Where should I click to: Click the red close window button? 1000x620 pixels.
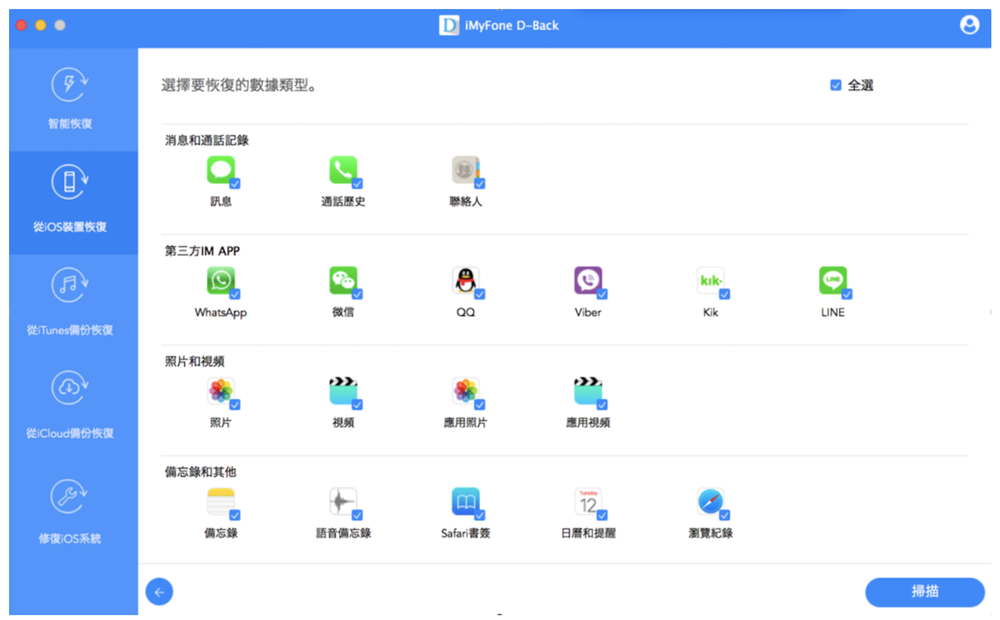pyautogui.click(x=21, y=25)
